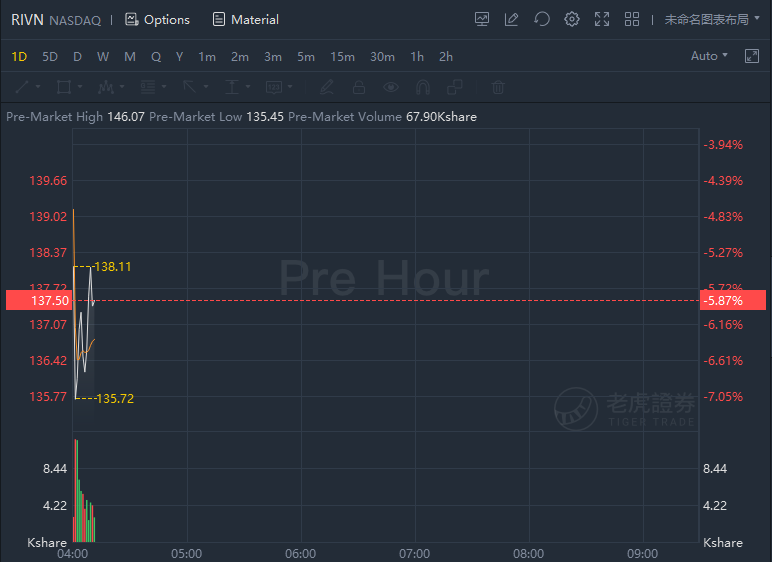
Task: Select the M monthly interval
Action: (129, 57)
